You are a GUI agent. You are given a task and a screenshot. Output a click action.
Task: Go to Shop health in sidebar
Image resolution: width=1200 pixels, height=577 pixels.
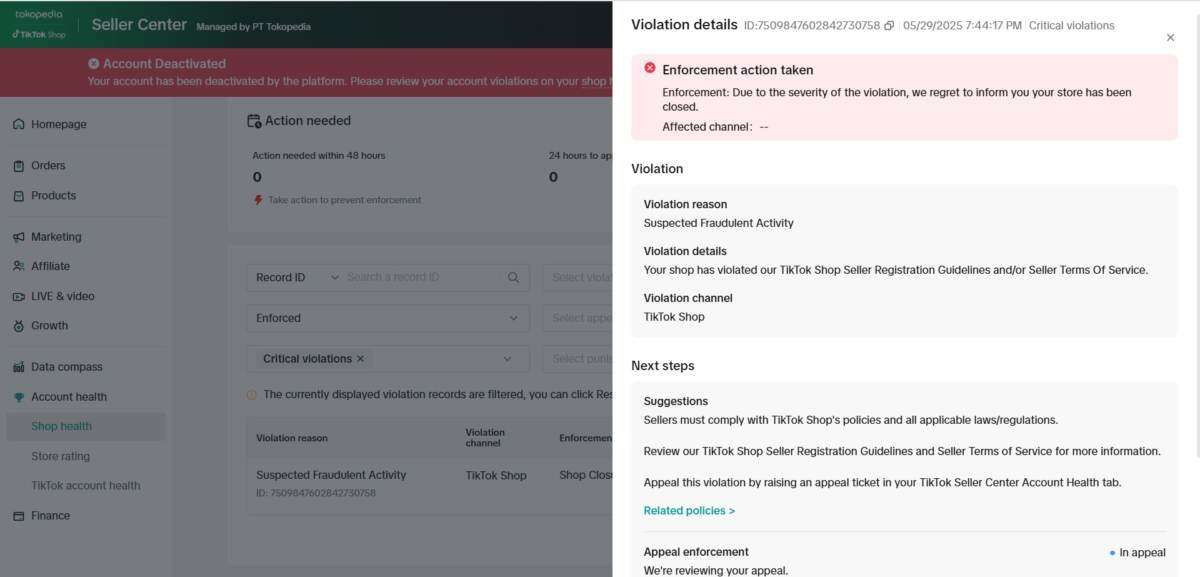point(85,426)
